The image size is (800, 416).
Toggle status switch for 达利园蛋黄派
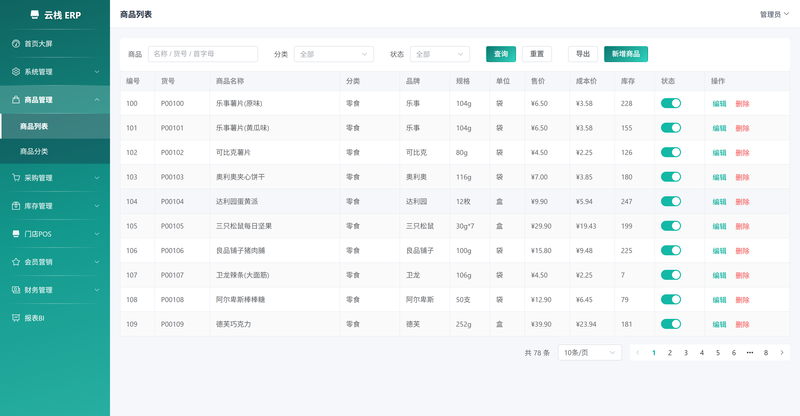[x=671, y=201]
